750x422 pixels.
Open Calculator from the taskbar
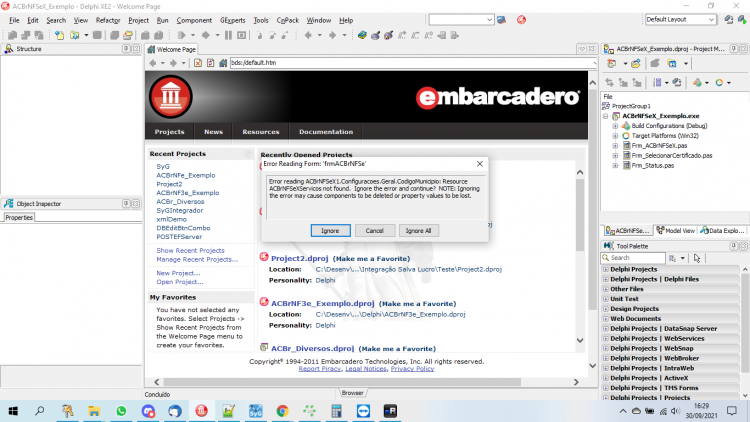[x=336, y=411]
